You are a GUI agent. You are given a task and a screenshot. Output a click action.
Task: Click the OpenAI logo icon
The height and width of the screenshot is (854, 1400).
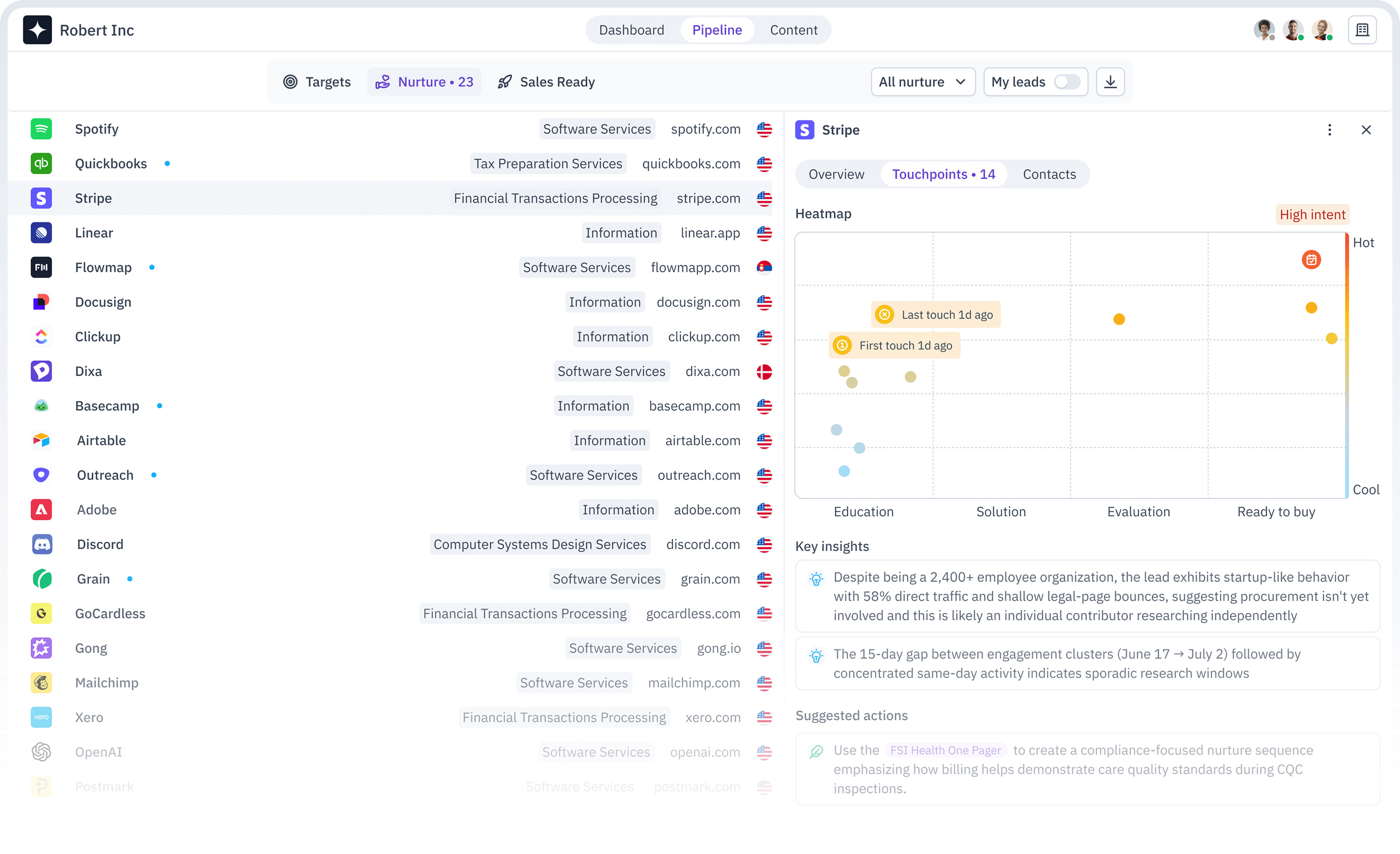click(x=41, y=752)
